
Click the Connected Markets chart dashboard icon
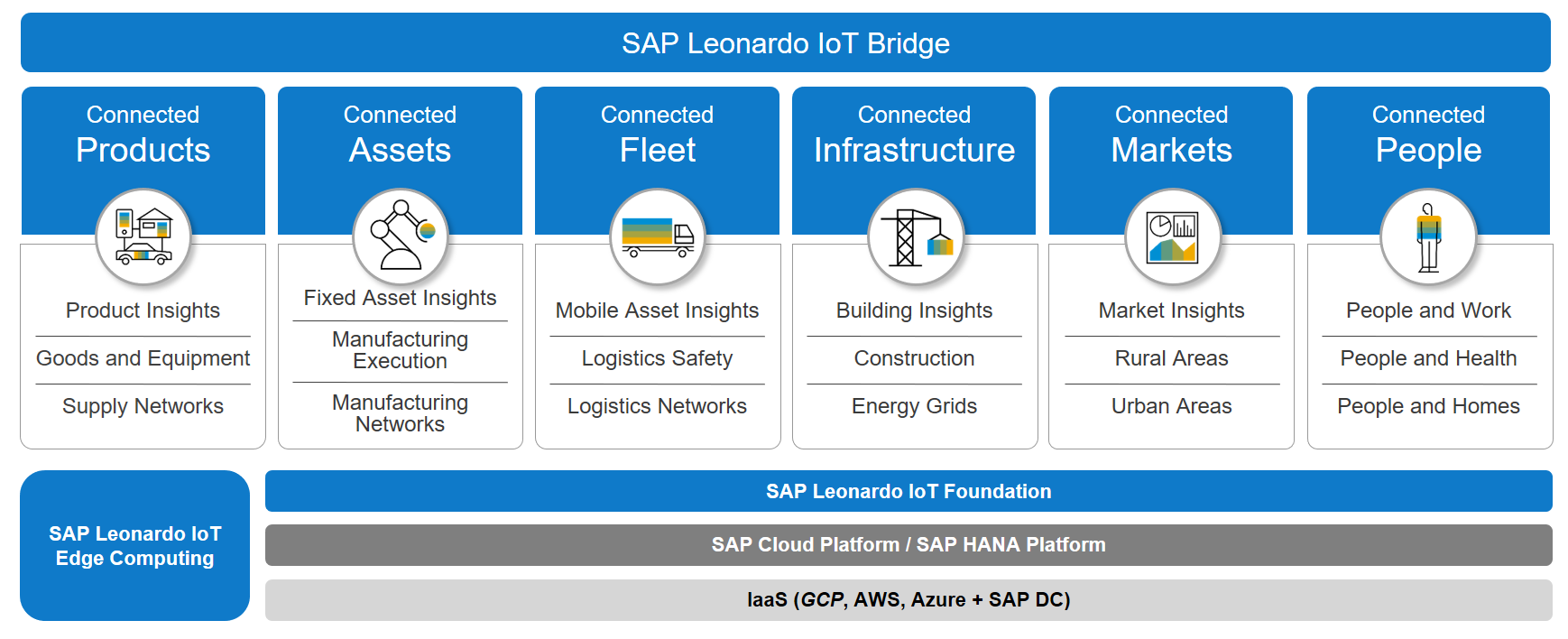pos(1172,237)
